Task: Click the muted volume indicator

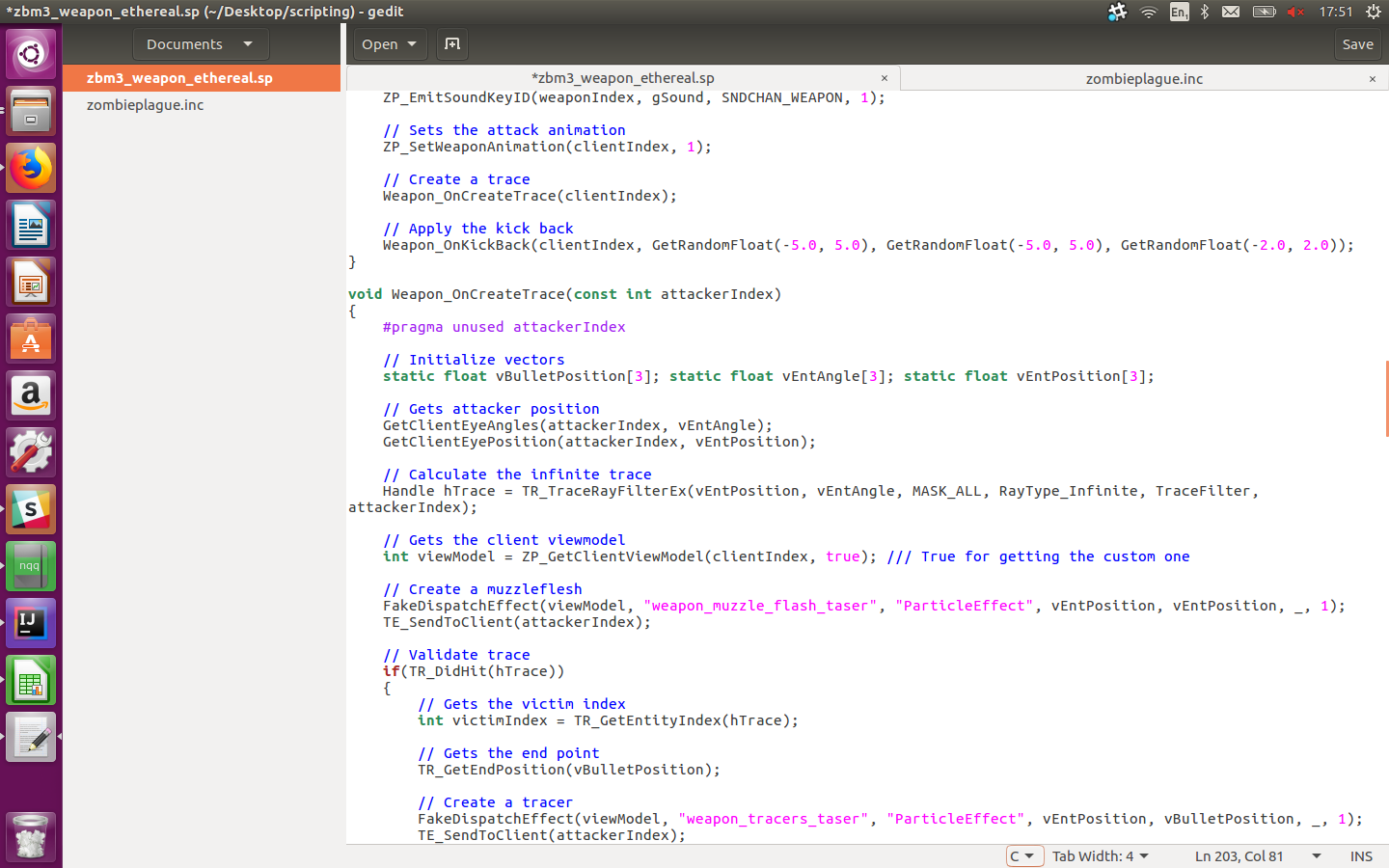Action: pyautogui.click(x=1295, y=12)
